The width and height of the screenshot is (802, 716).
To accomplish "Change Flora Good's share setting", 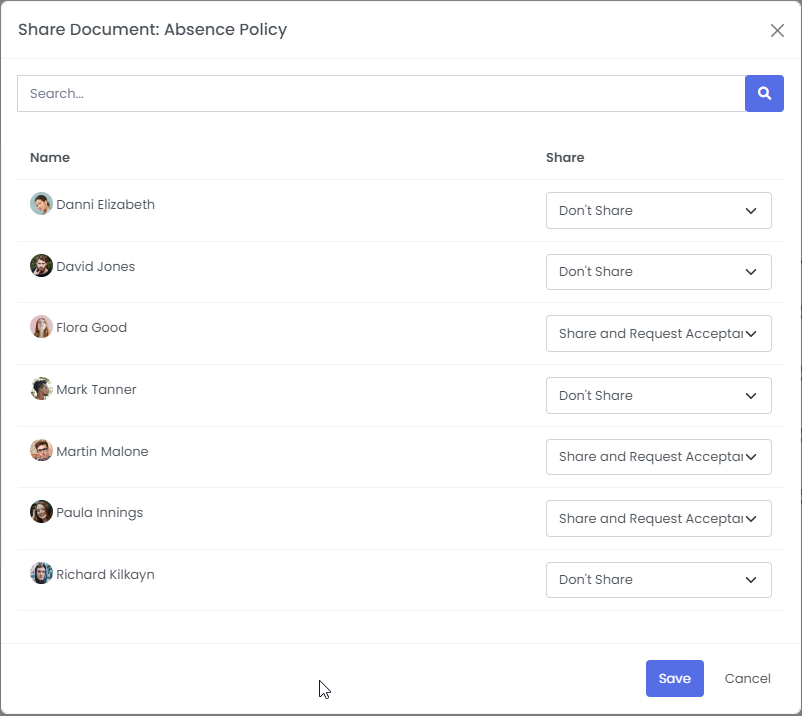I will tap(658, 333).
